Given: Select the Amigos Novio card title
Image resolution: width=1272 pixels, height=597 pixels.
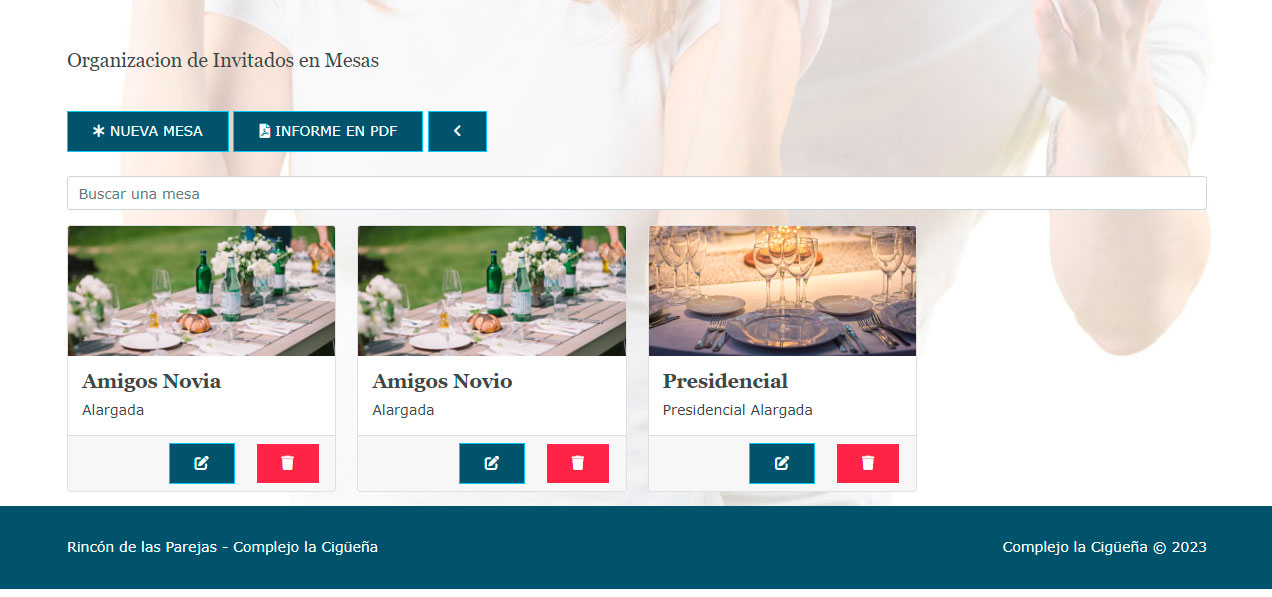Looking at the screenshot, I should click(442, 381).
